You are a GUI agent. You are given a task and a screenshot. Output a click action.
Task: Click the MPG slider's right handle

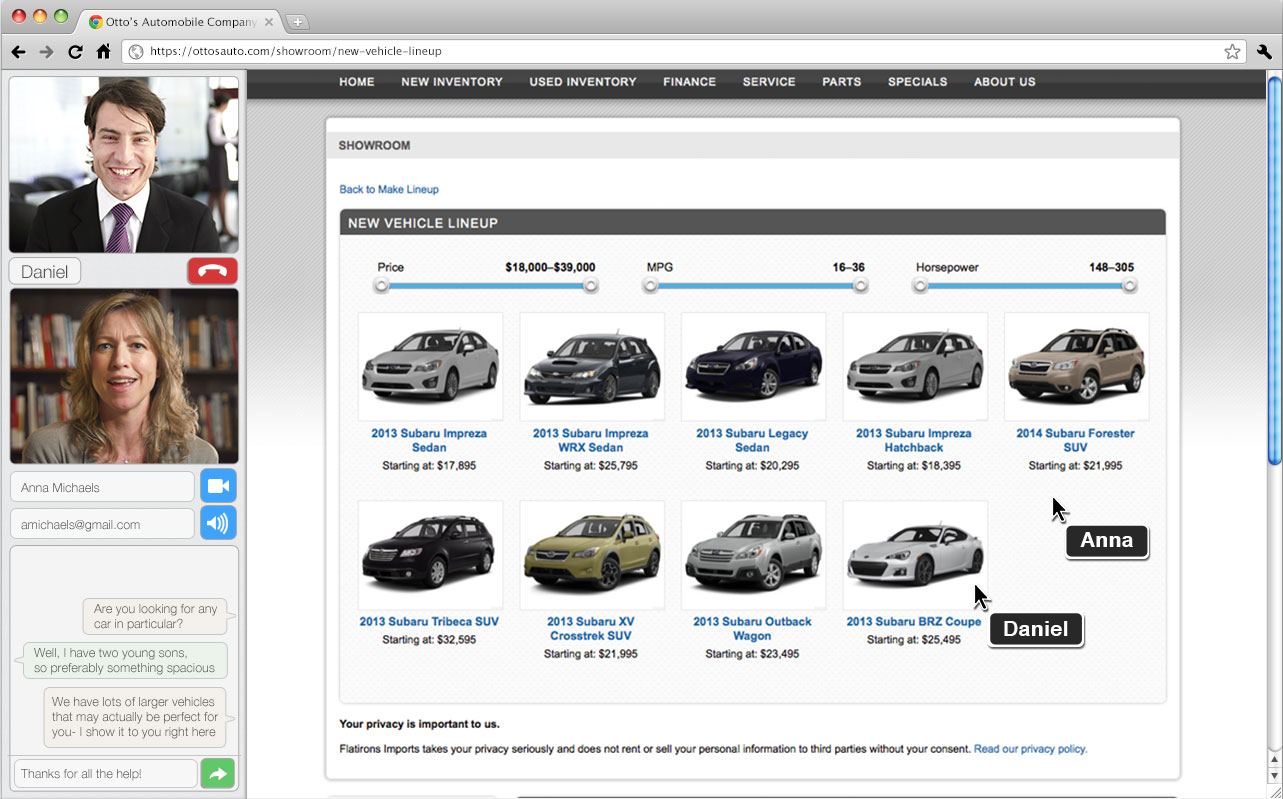coord(860,286)
